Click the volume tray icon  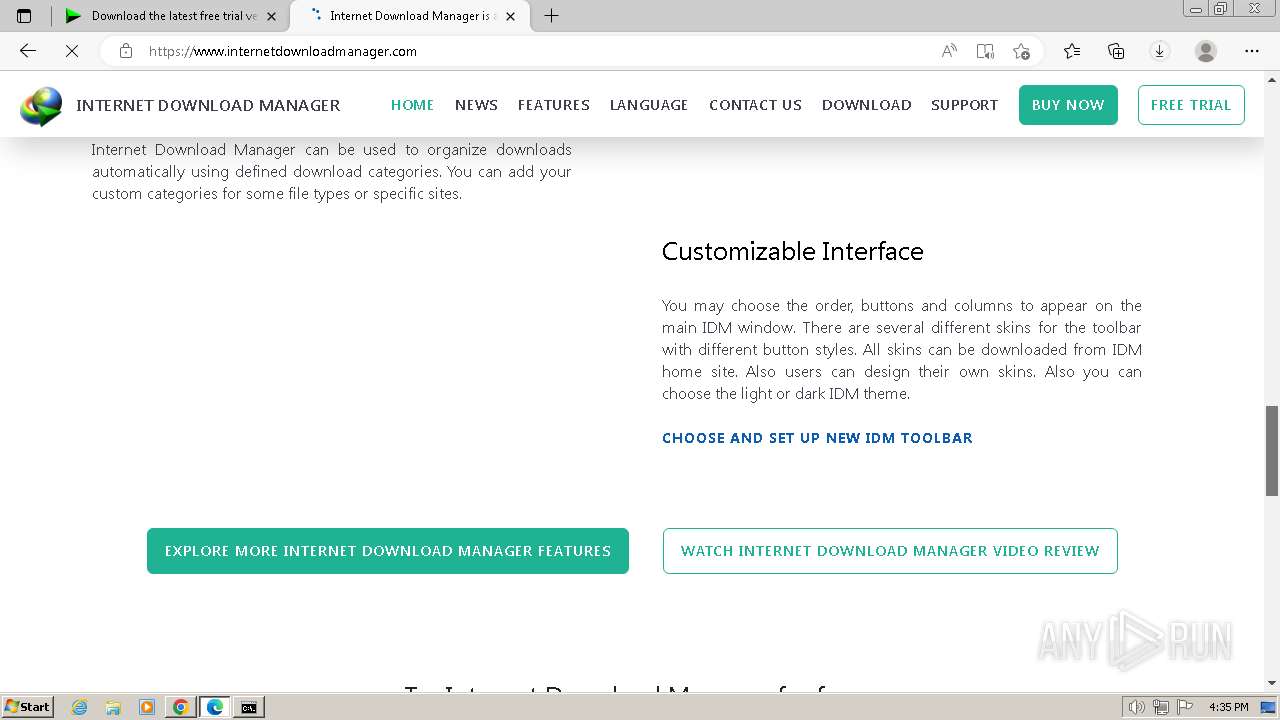tap(1137, 707)
